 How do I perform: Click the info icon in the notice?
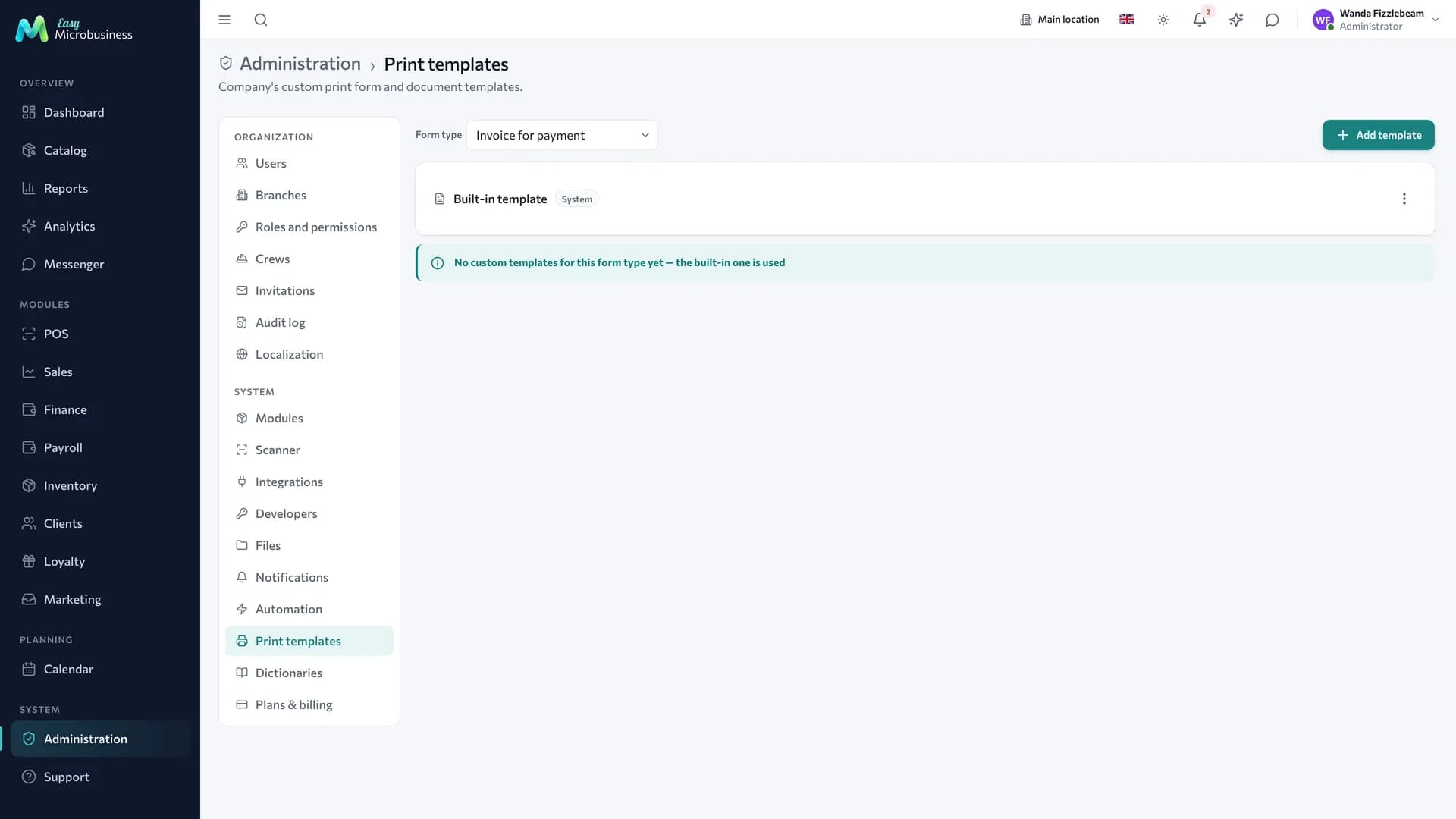pos(438,263)
